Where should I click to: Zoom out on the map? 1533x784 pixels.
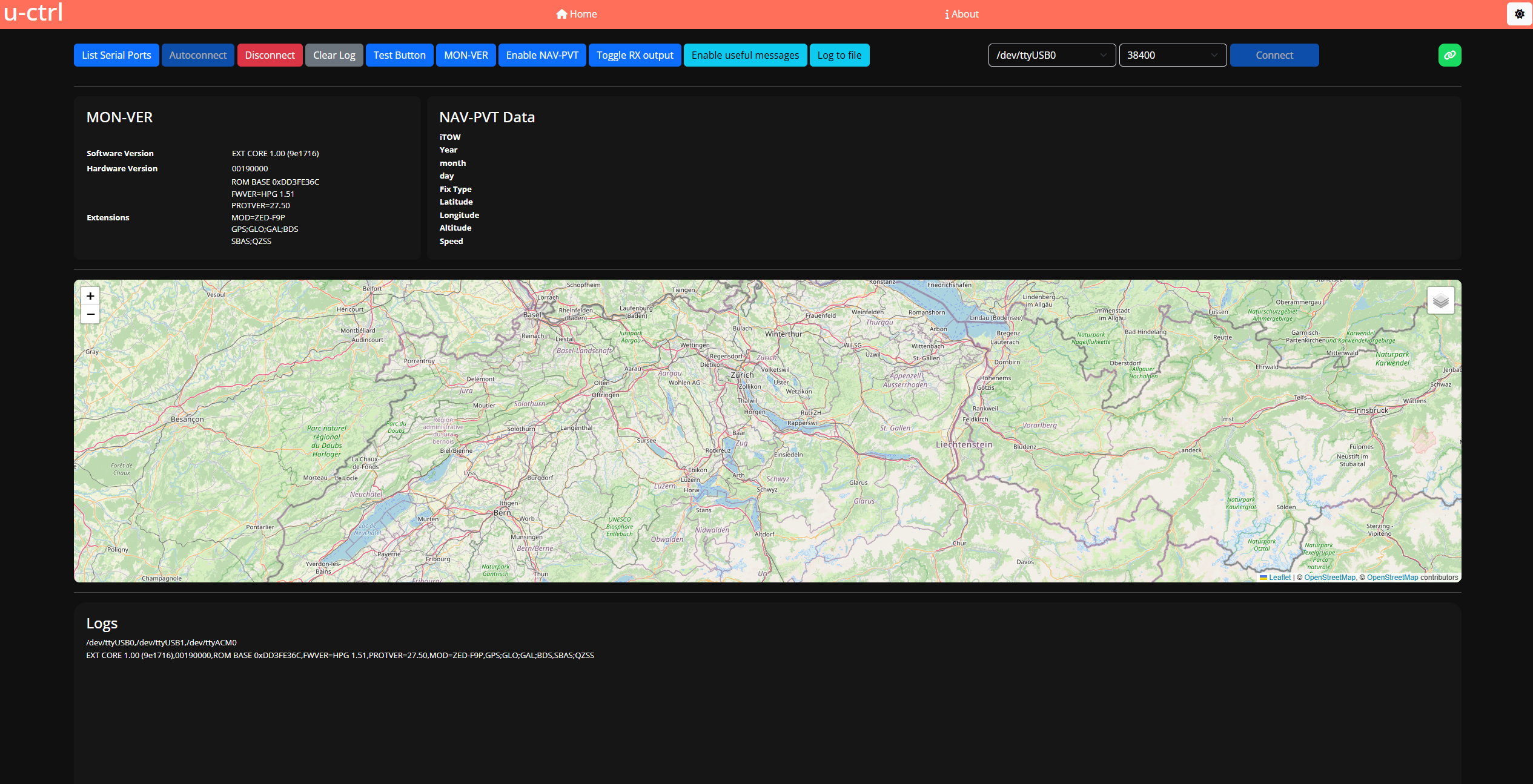[90, 314]
